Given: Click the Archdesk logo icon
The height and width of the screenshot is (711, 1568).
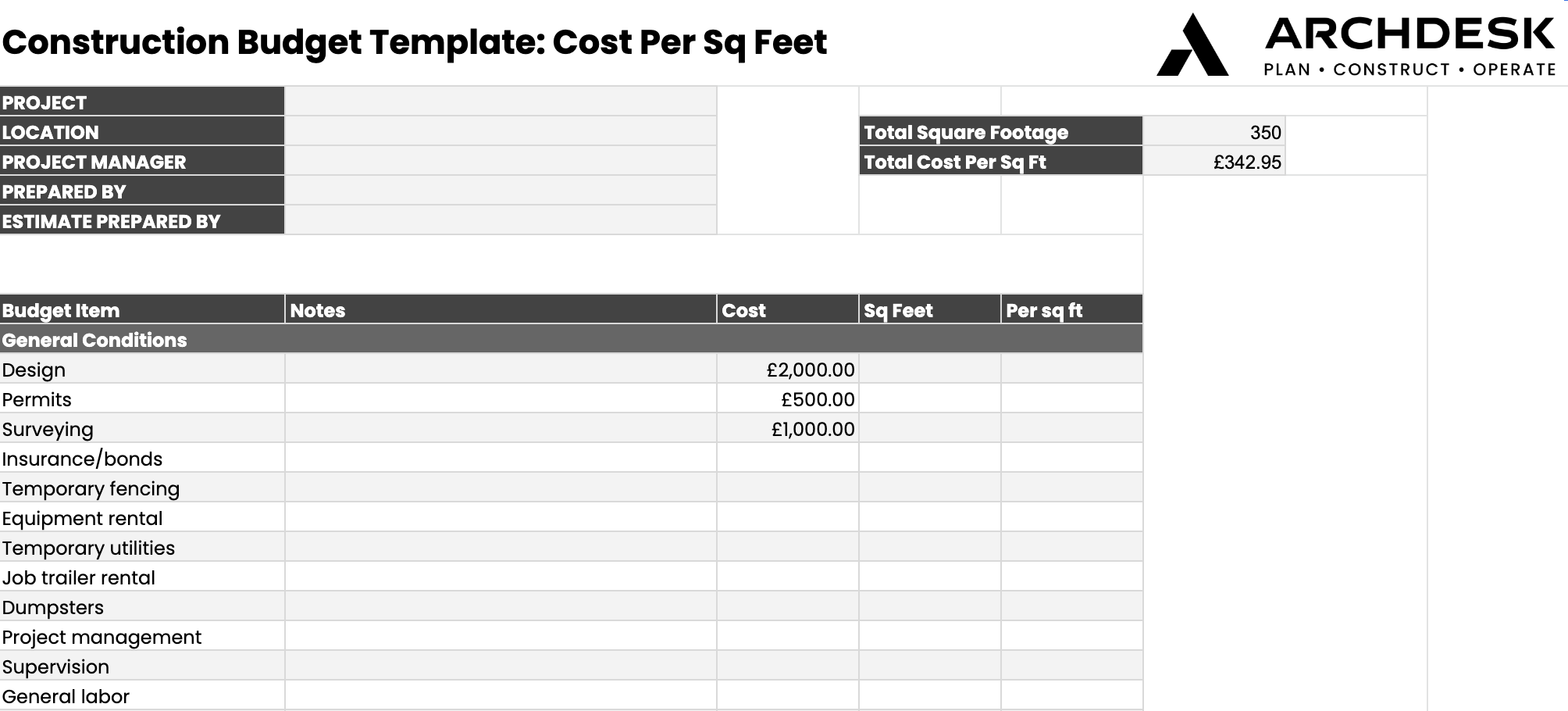Looking at the screenshot, I should (1192, 45).
